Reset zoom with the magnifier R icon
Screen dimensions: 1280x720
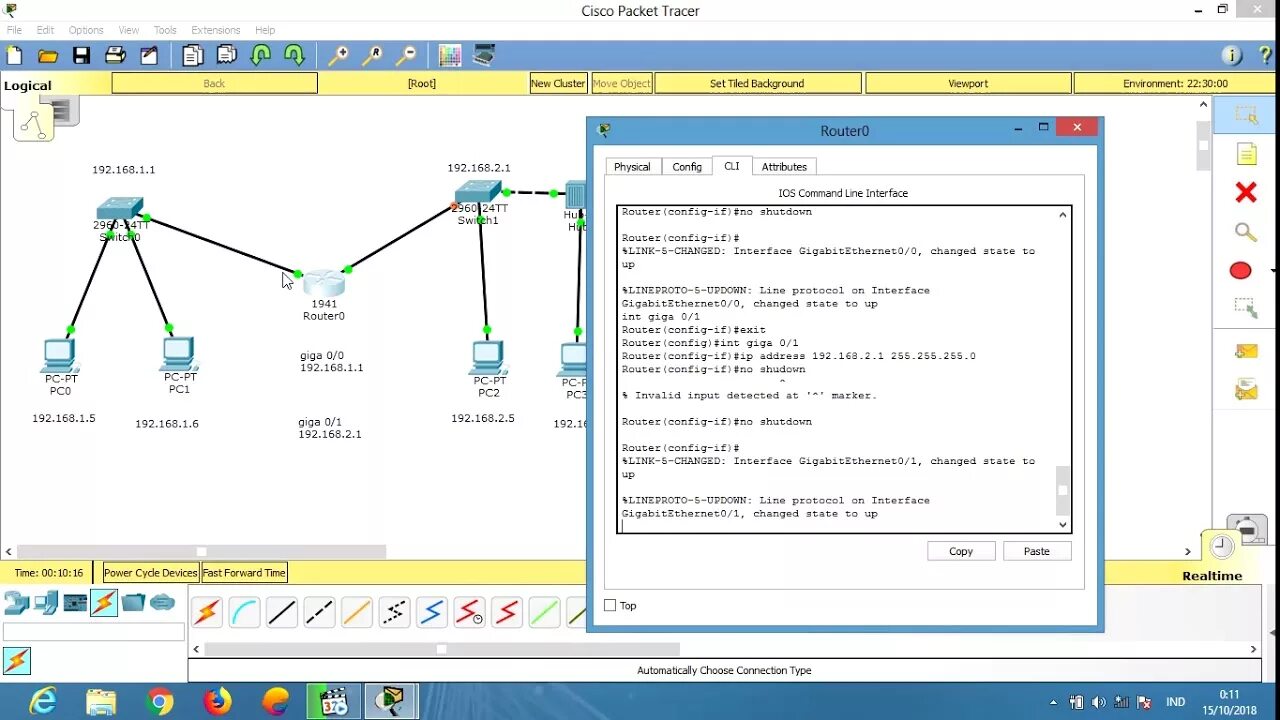373,55
